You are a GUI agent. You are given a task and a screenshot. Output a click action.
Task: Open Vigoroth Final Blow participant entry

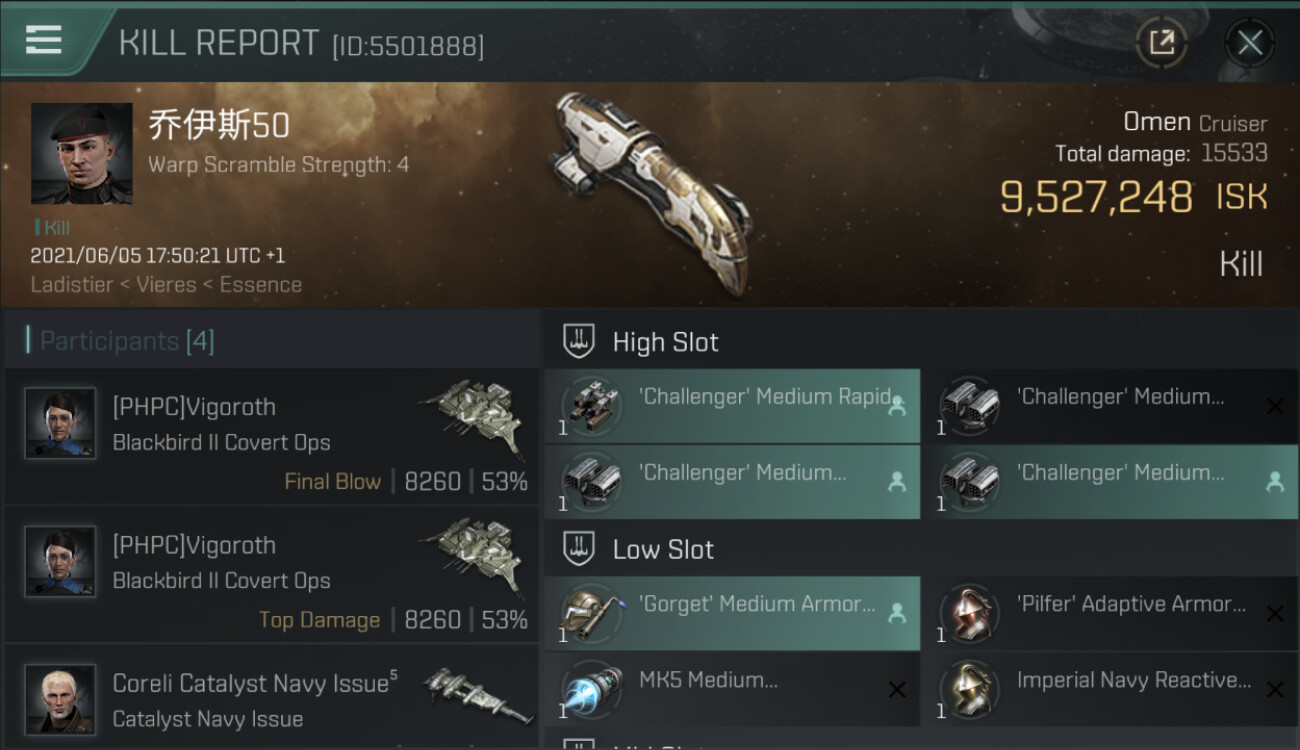coord(271,438)
